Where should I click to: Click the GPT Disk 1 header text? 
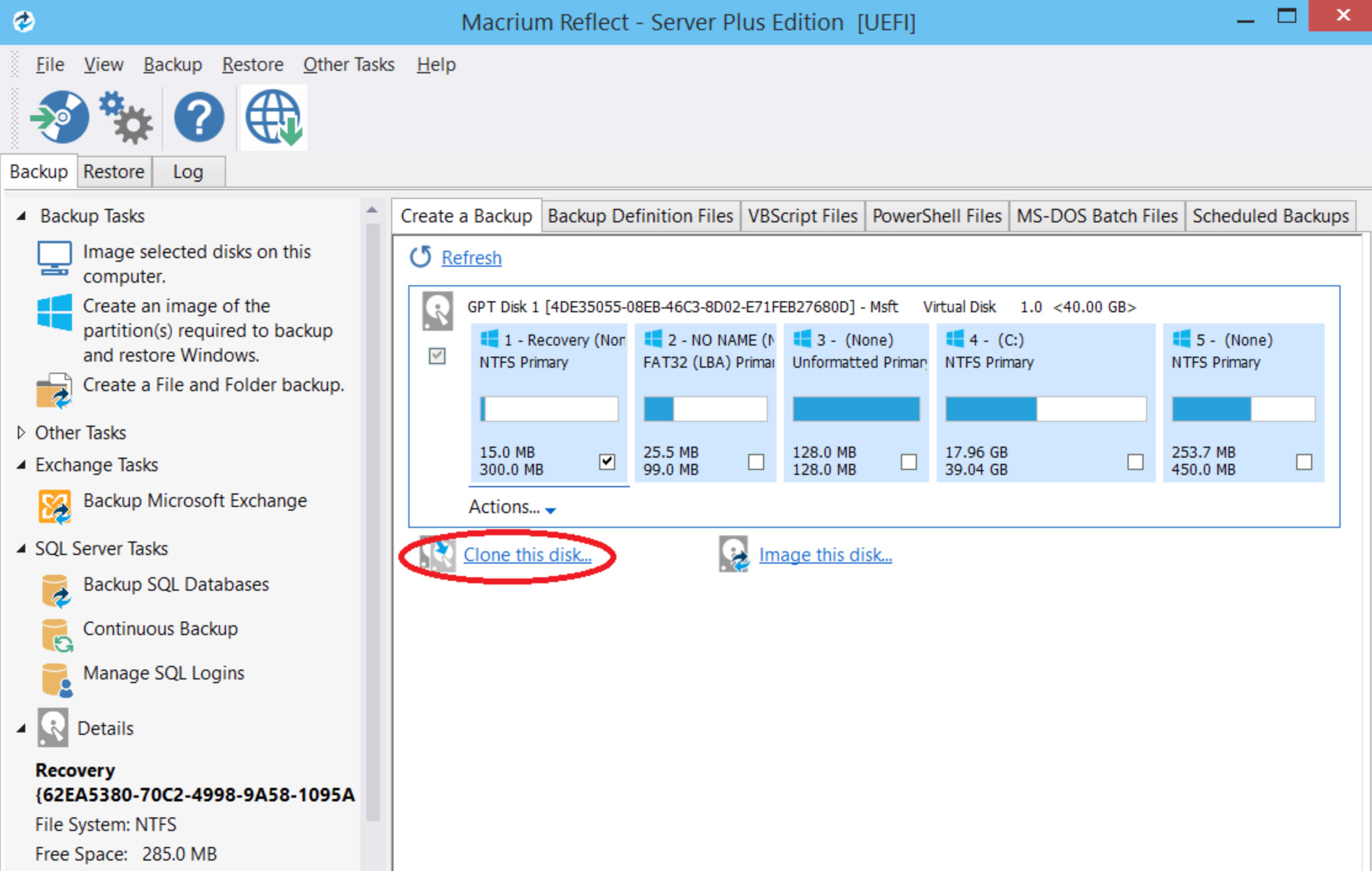pos(801,306)
